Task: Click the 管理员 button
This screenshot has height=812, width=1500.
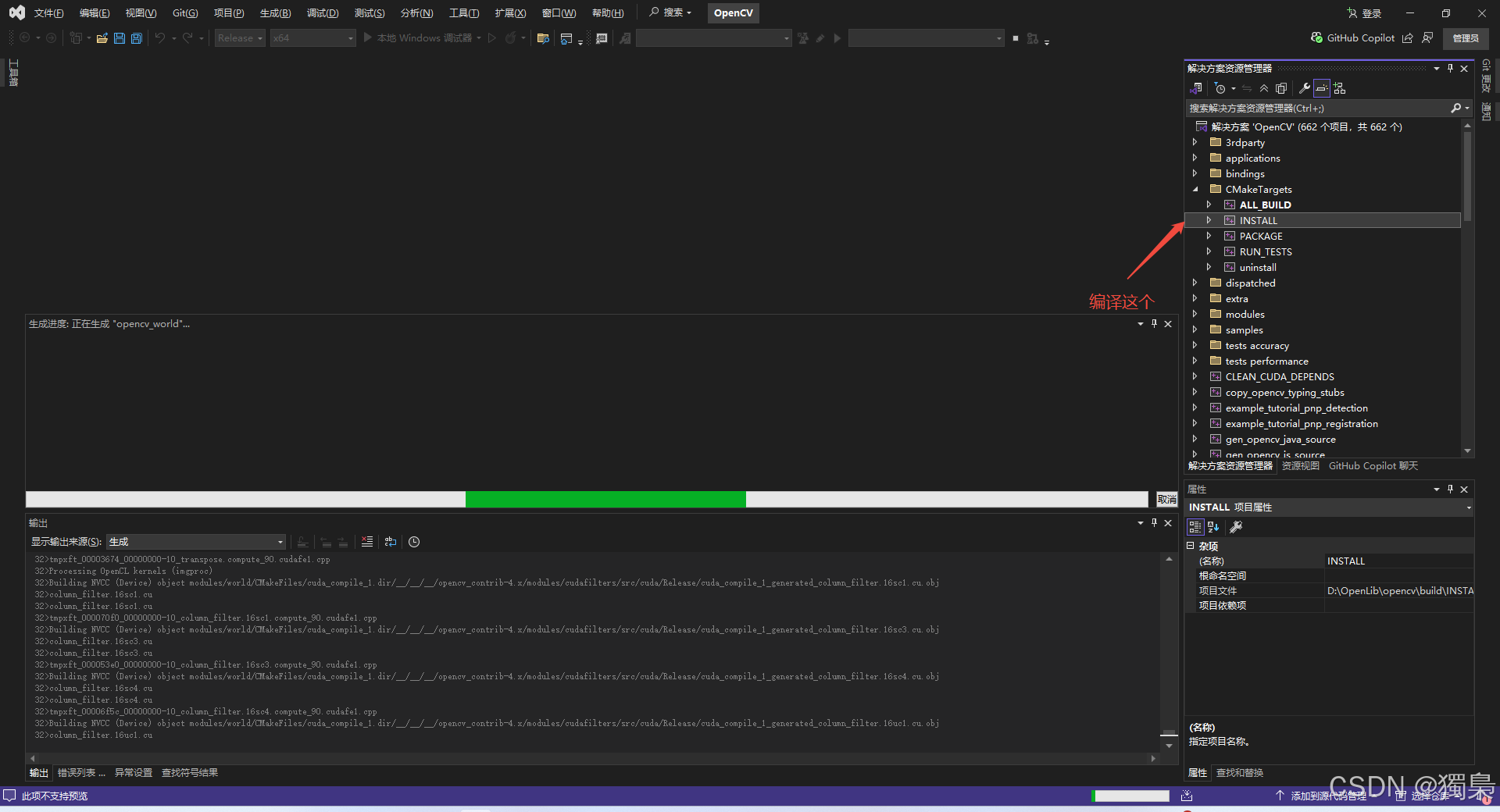Action: coord(1466,38)
